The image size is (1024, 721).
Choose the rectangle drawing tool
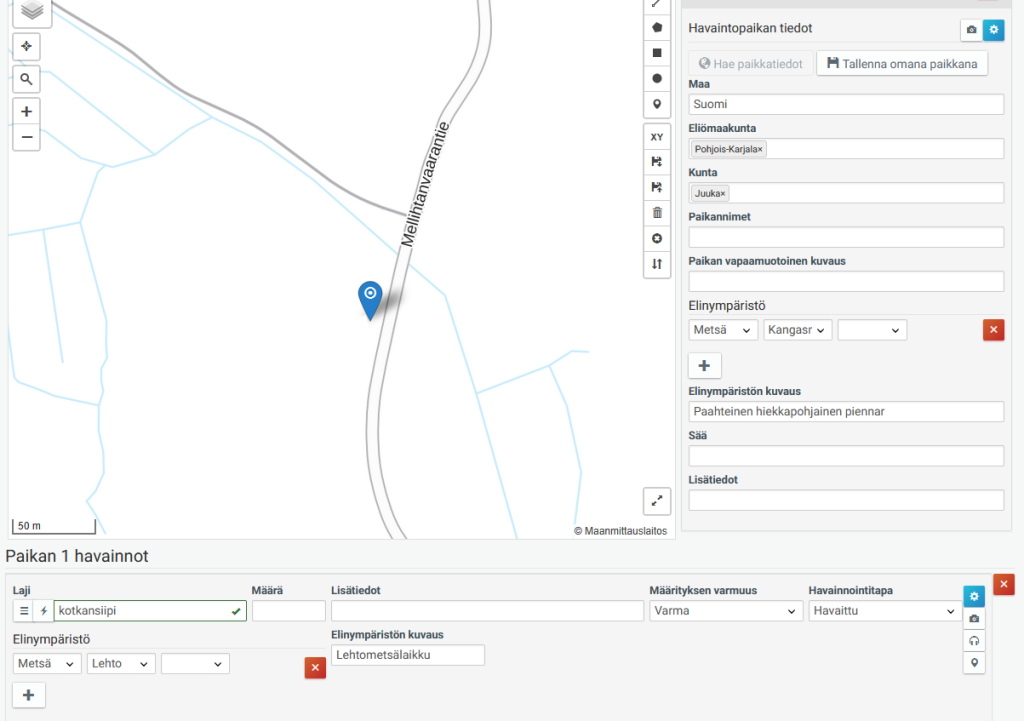pos(657,53)
